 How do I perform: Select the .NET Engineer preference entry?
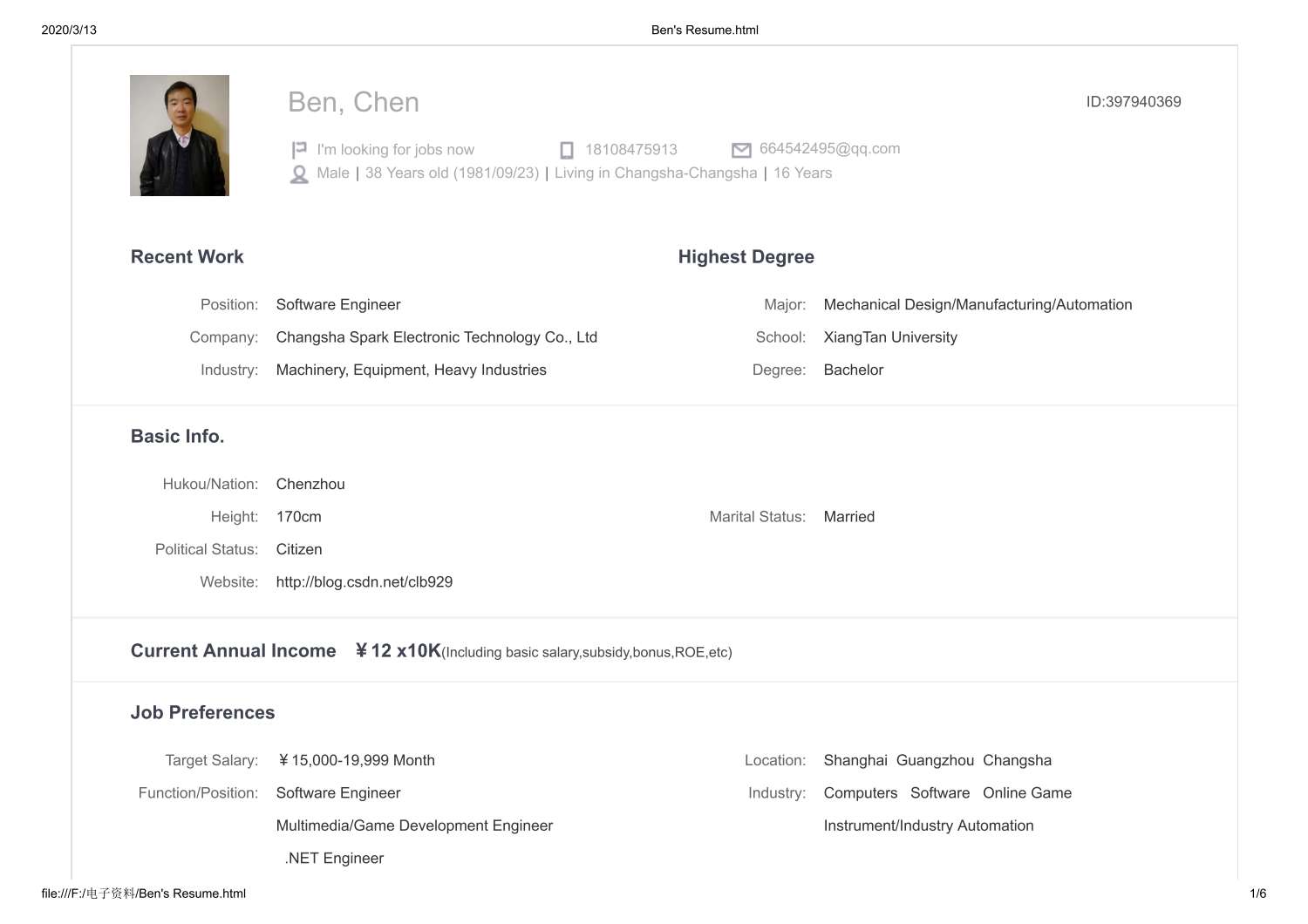point(334,858)
